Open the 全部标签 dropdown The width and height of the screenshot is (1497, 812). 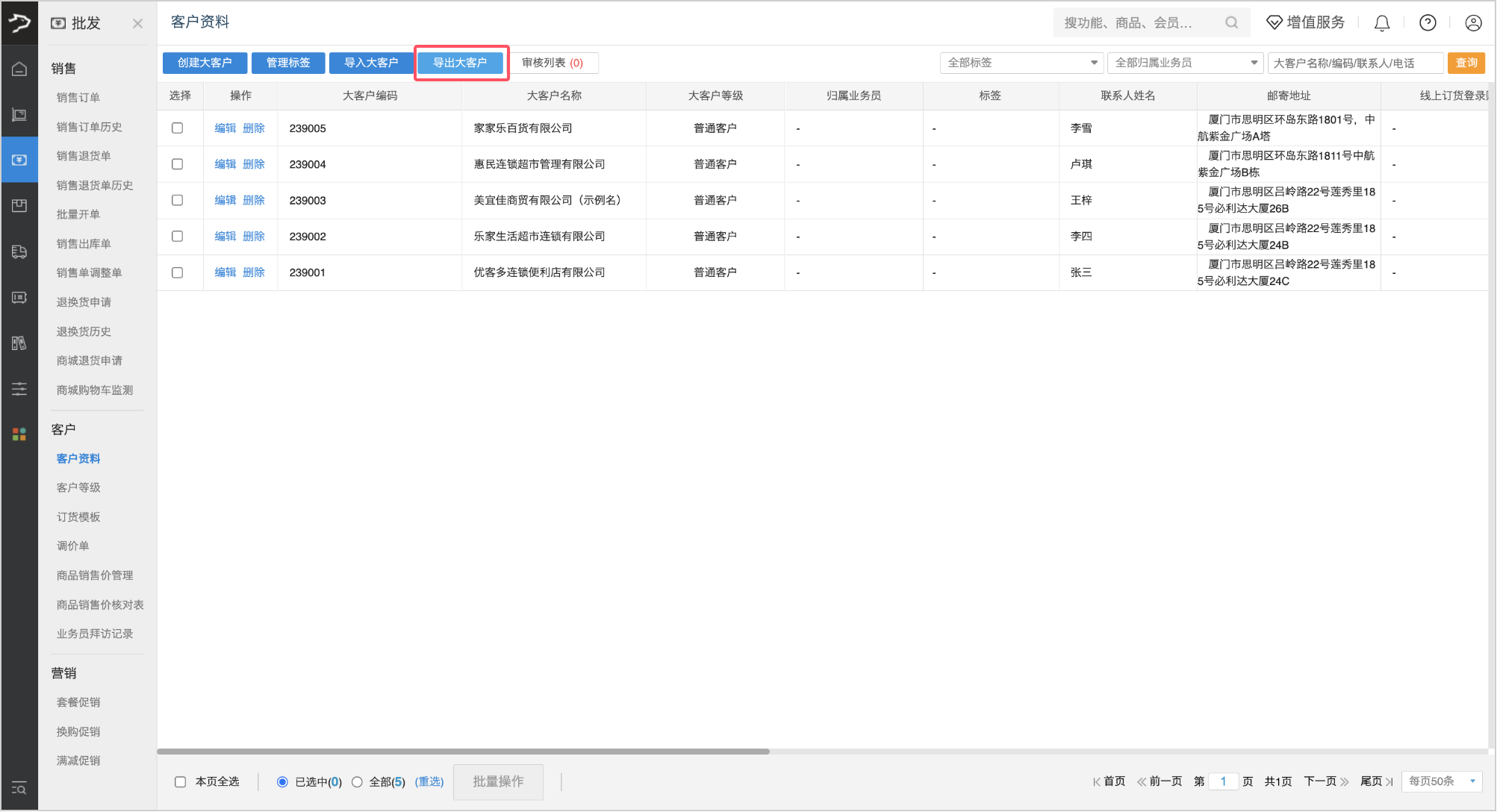pyautogui.click(x=1021, y=63)
